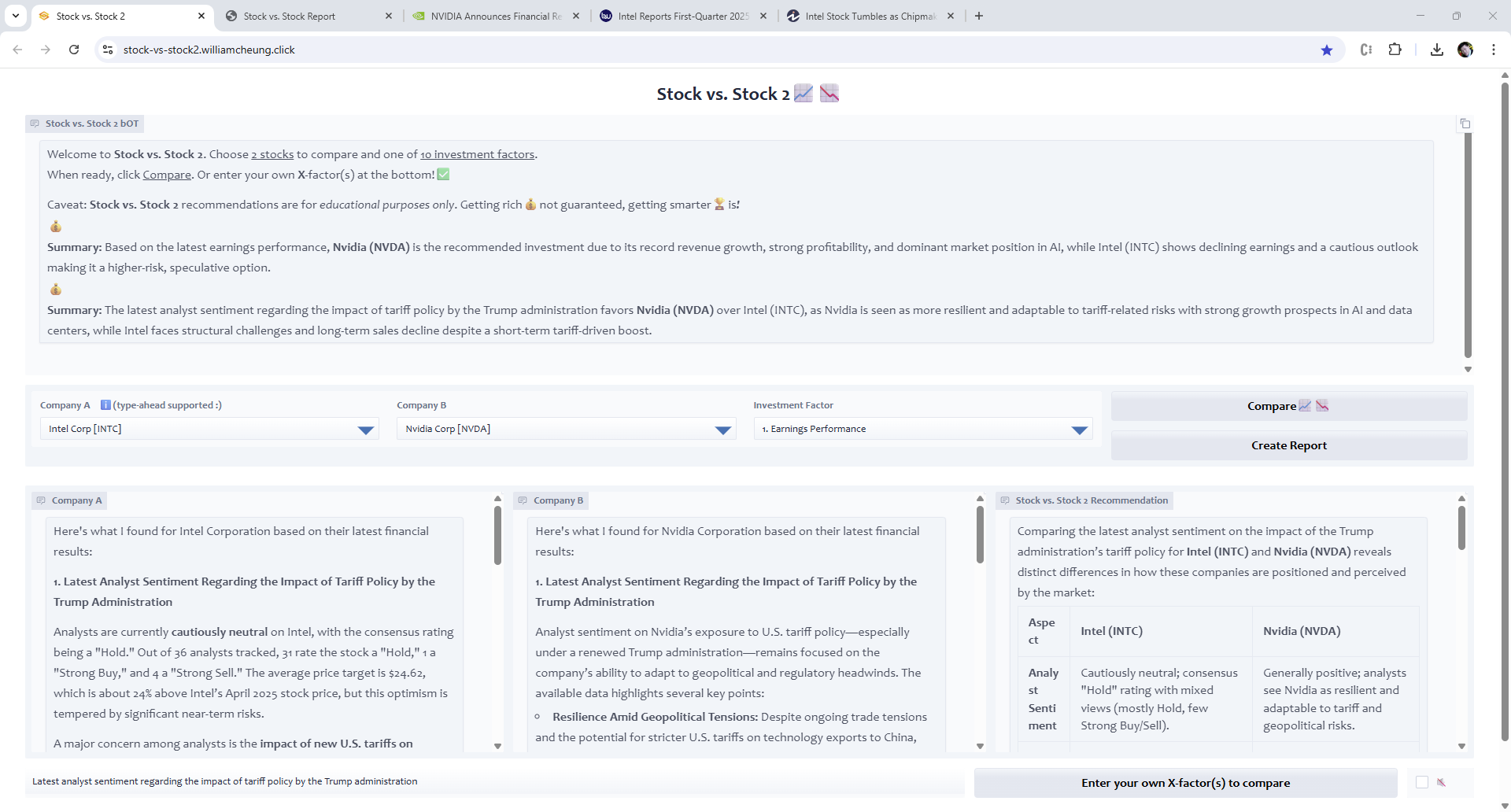This screenshot has width=1511, height=812.
Task: Close the Stock vs. Stock Report tab
Action: 389,16
